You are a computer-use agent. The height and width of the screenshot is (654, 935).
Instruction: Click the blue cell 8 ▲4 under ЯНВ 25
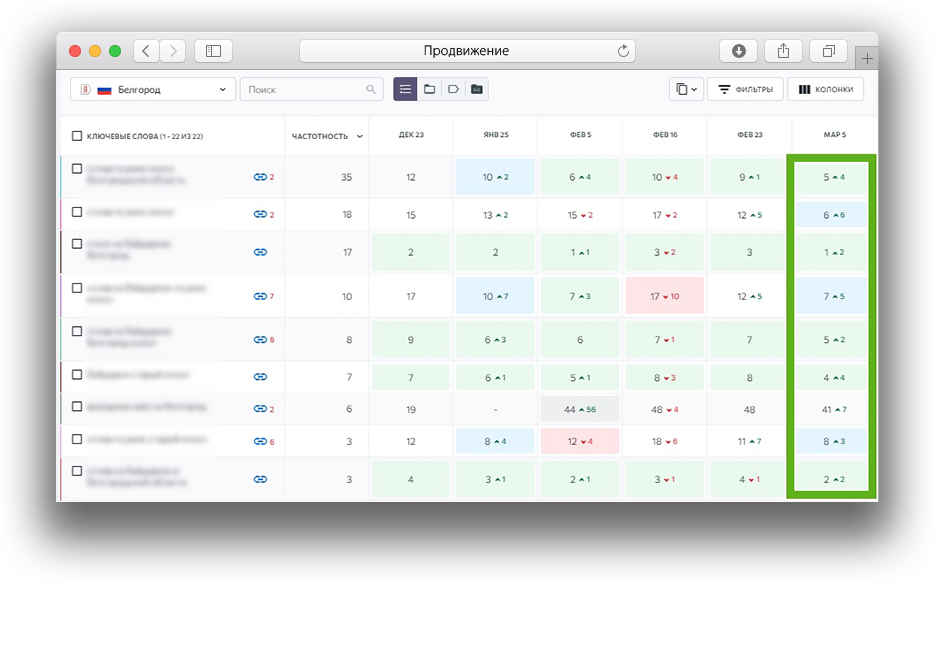pos(496,442)
